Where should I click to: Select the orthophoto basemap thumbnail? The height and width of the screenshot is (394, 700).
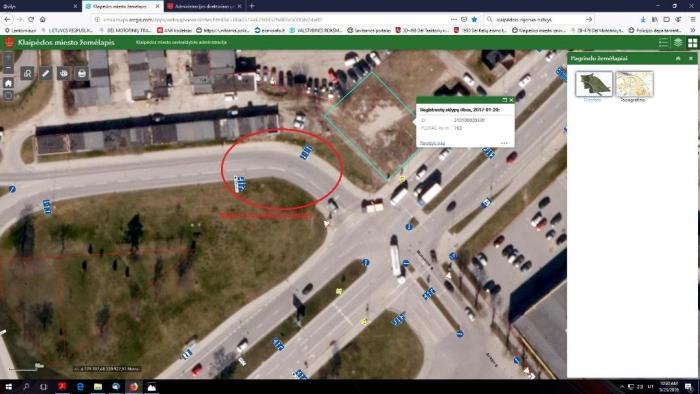coord(594,84)
